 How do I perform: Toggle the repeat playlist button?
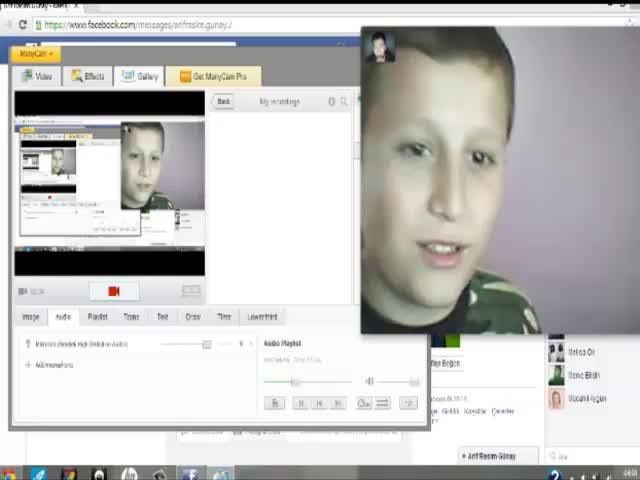point(364,403)
